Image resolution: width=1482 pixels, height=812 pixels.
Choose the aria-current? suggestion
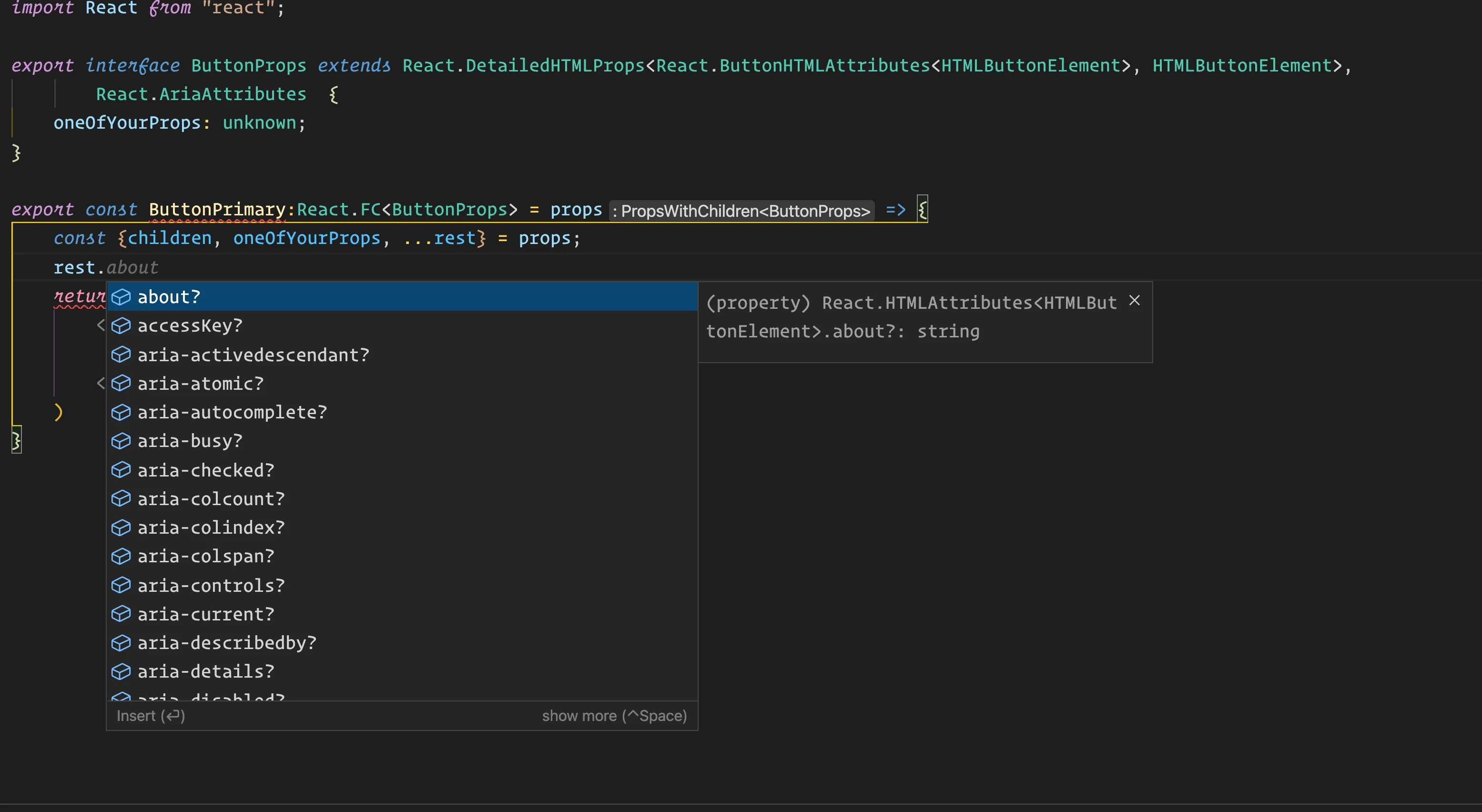205,614
